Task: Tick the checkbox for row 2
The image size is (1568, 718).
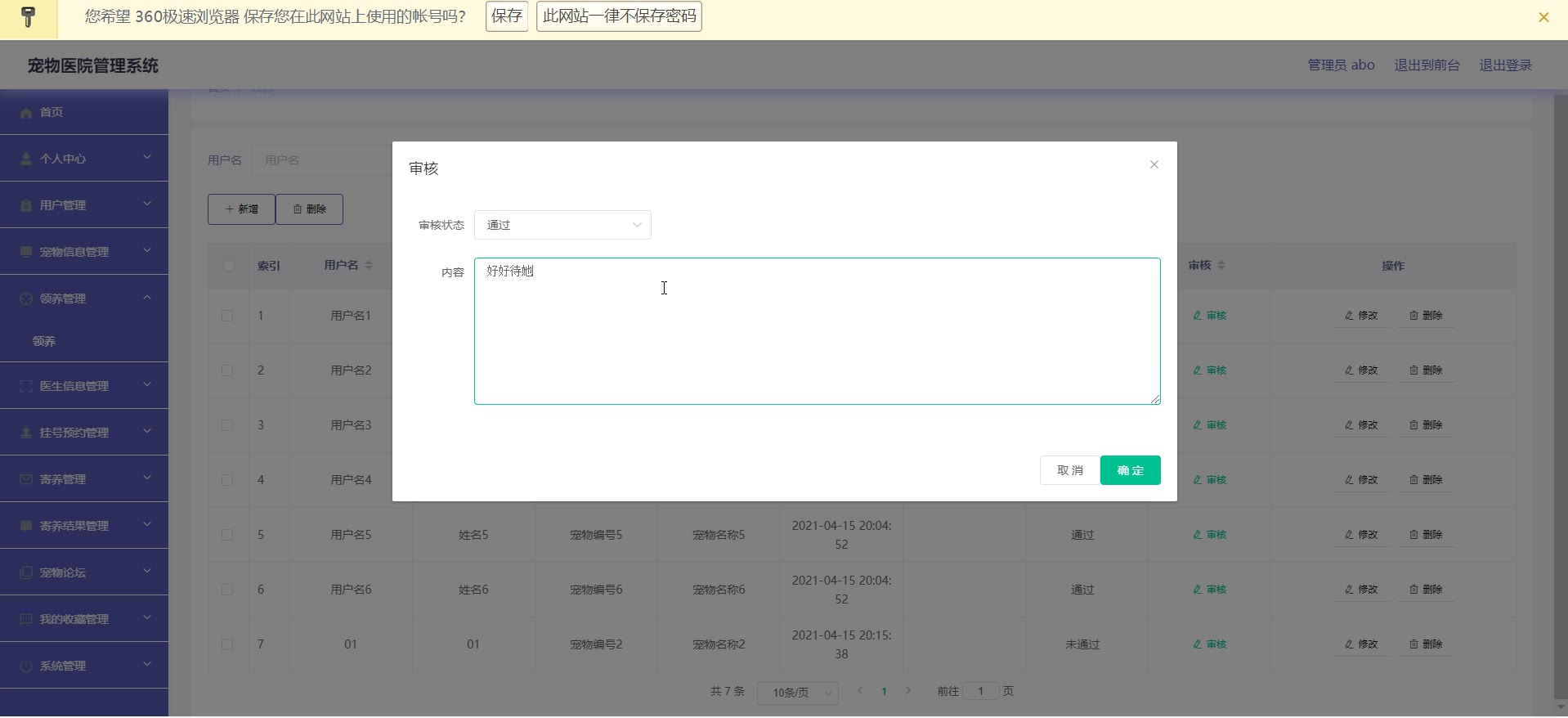Action: coord(227,370)
